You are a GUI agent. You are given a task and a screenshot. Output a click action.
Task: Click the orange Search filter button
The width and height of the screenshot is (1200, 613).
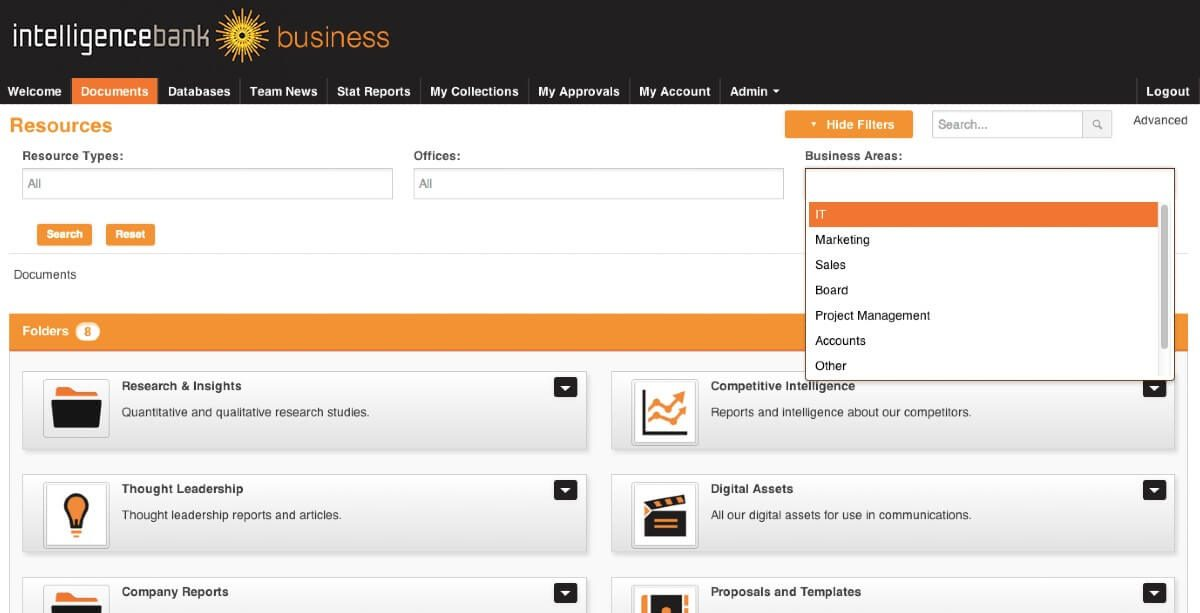64,234
